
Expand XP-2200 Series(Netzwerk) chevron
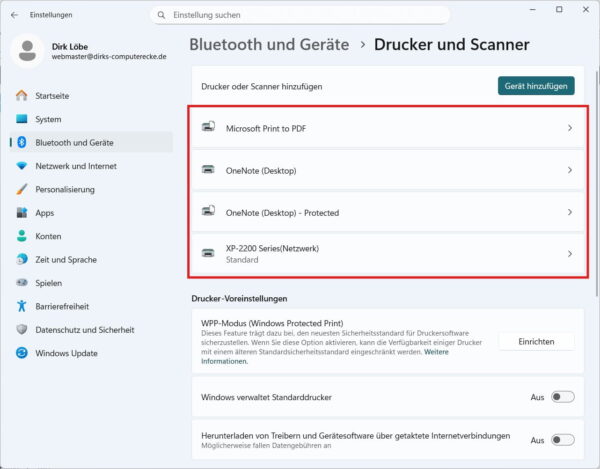(570, 254)
